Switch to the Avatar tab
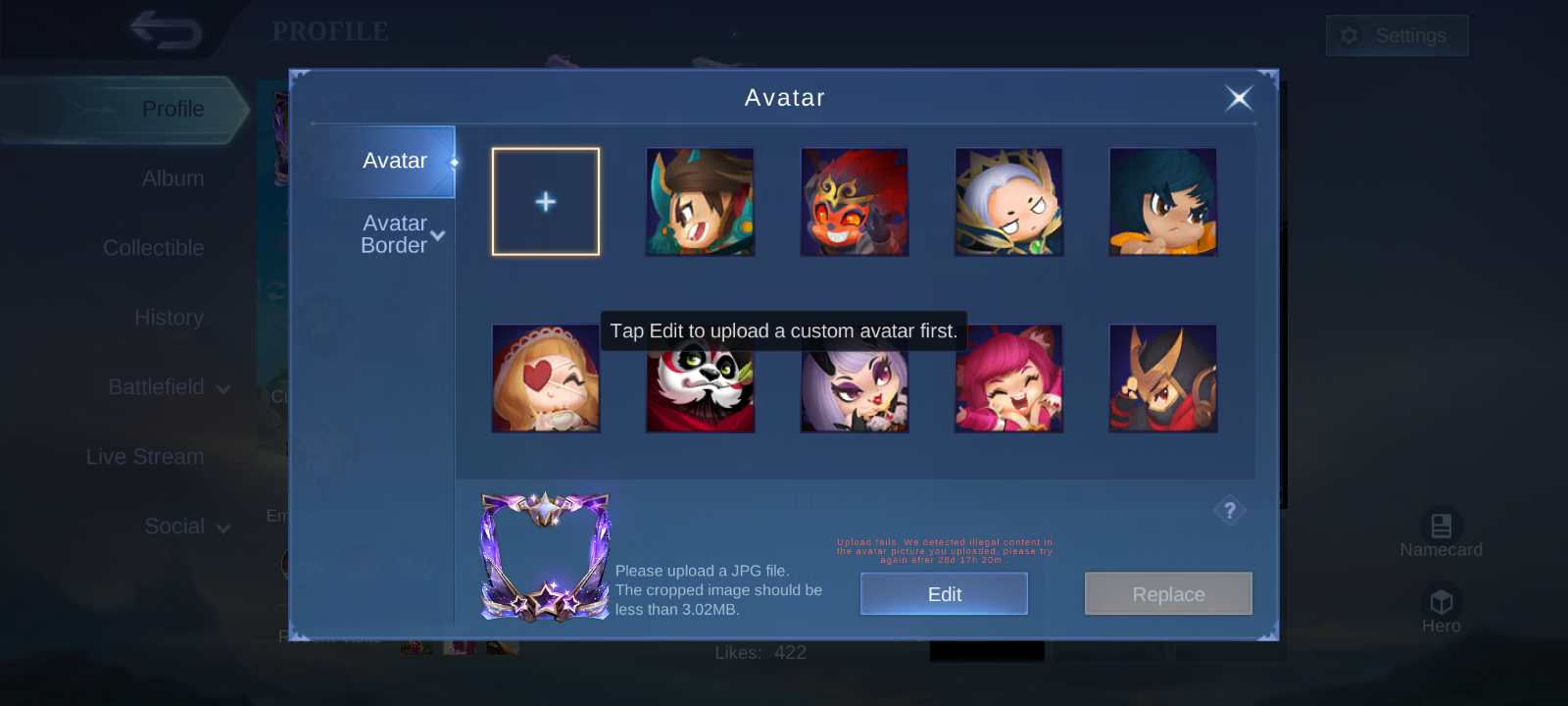Screen dimensions: 1568x706 [x=395, y=161]
